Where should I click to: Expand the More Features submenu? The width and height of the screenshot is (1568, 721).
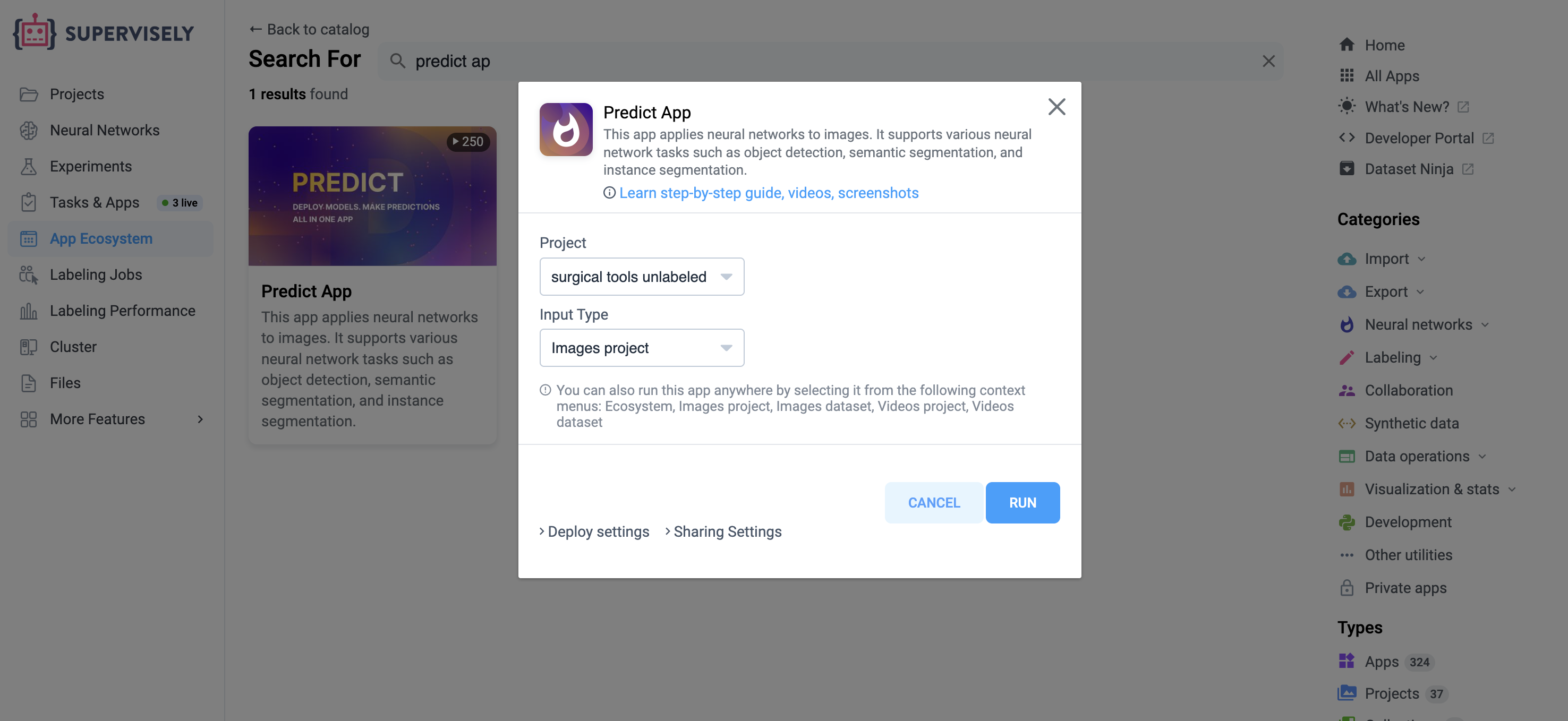111,419
